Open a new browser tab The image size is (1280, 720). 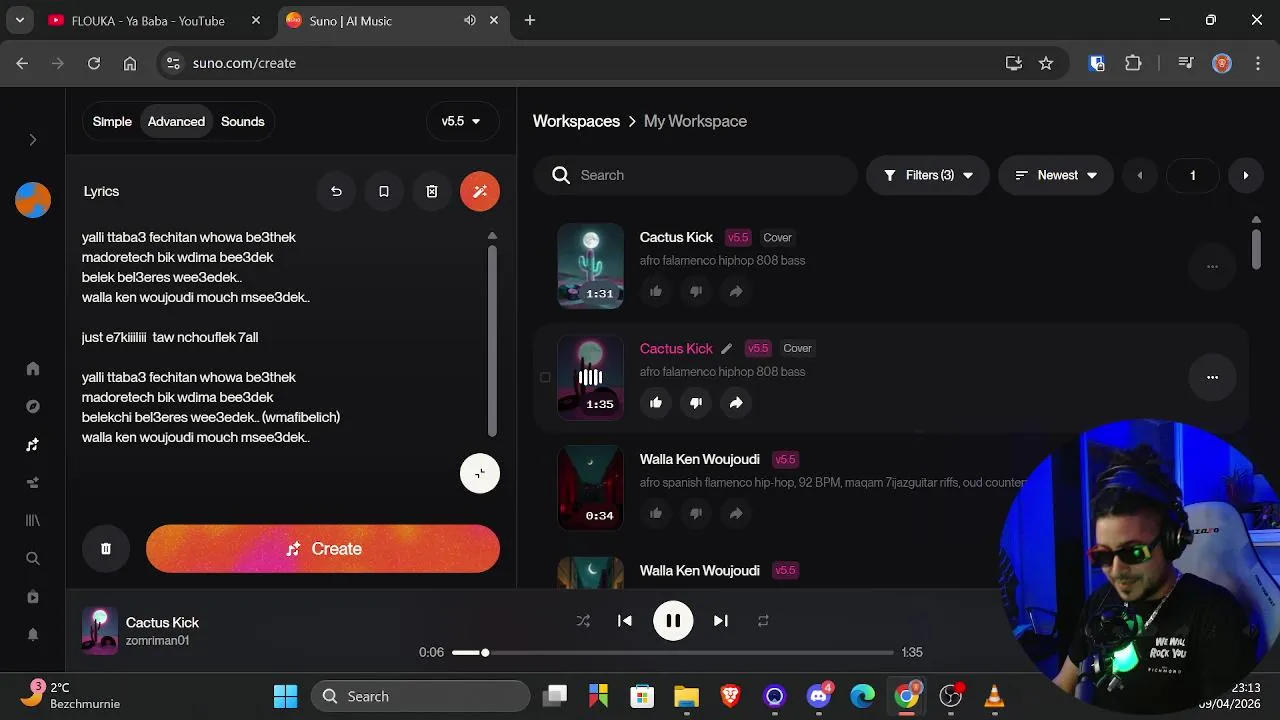(530, 20)
